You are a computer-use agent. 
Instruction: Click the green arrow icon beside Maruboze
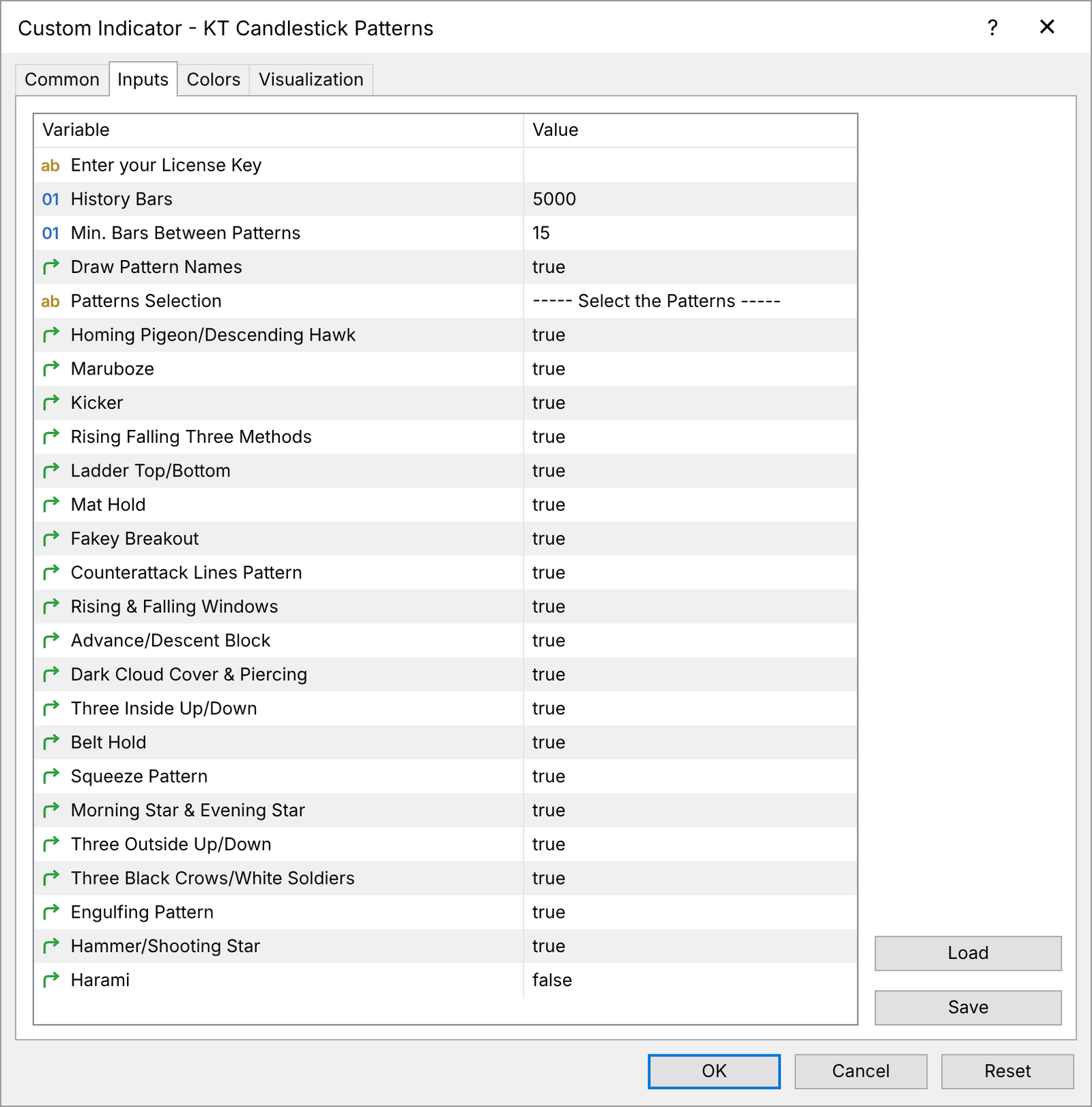[51, 369]
